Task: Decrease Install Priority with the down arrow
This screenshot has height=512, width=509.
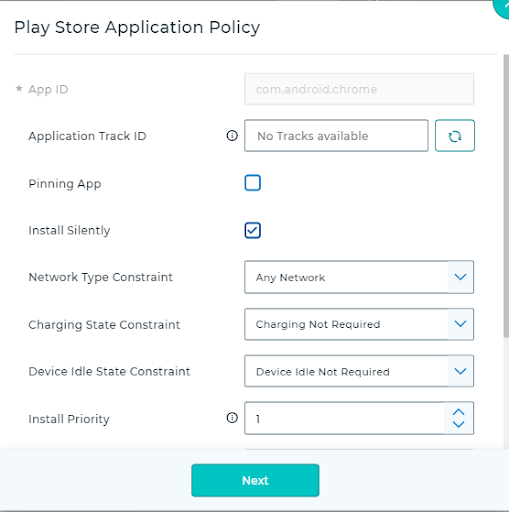Action: (459, 424)
